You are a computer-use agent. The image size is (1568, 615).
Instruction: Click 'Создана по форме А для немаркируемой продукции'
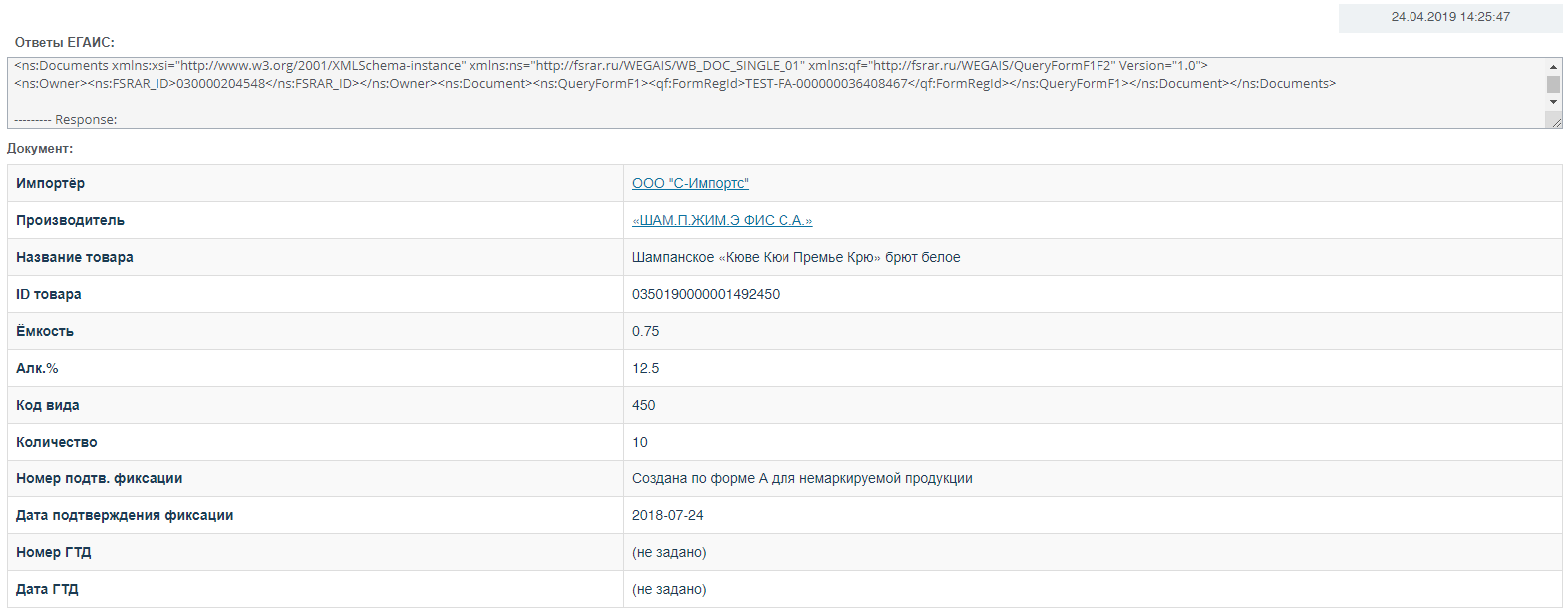(802, 478)
